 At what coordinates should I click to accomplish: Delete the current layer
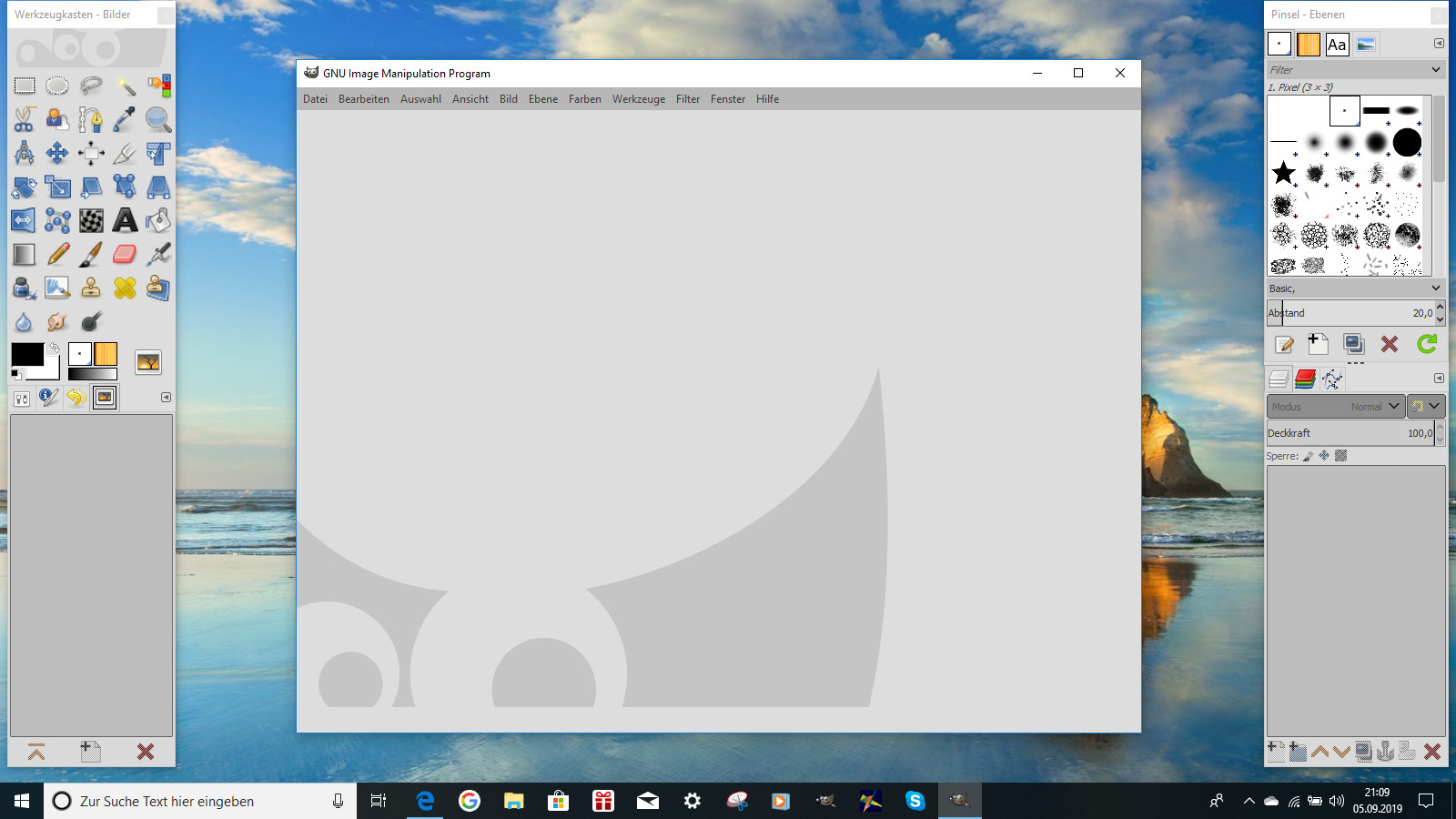click(x=1432, y=751)
